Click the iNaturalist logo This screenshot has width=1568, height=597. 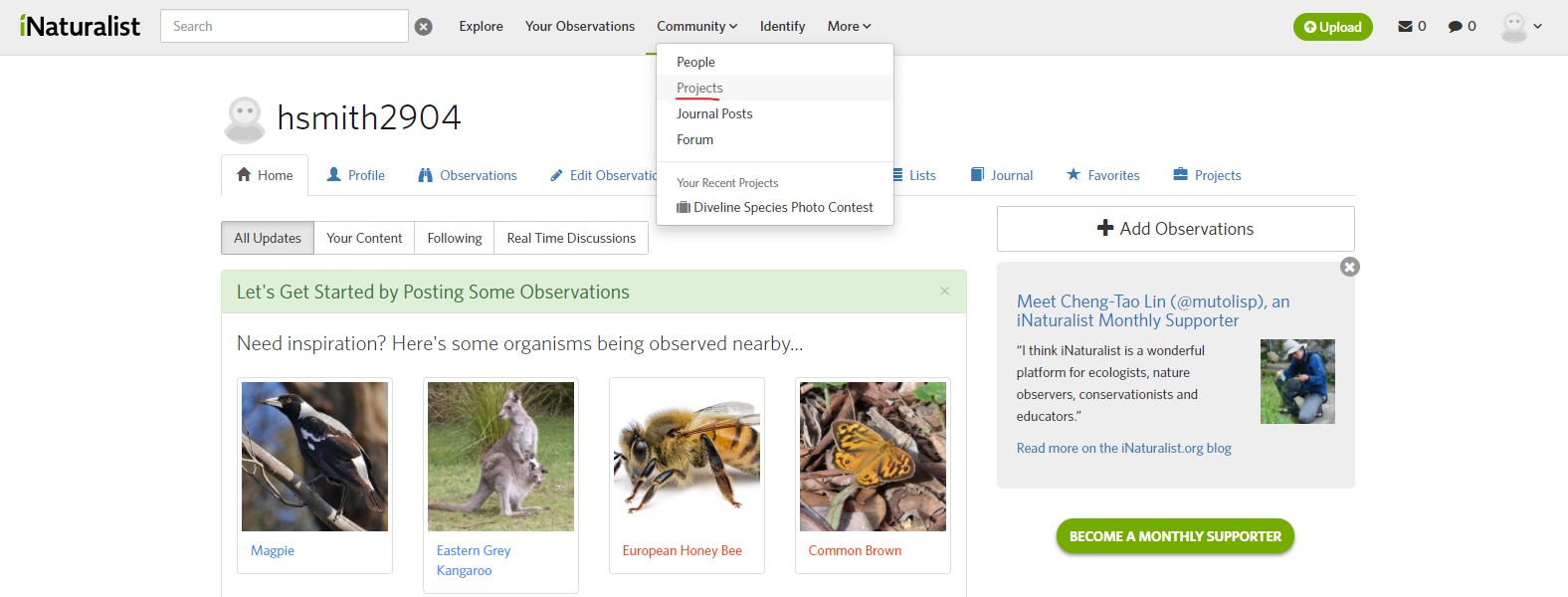(80, 26)
